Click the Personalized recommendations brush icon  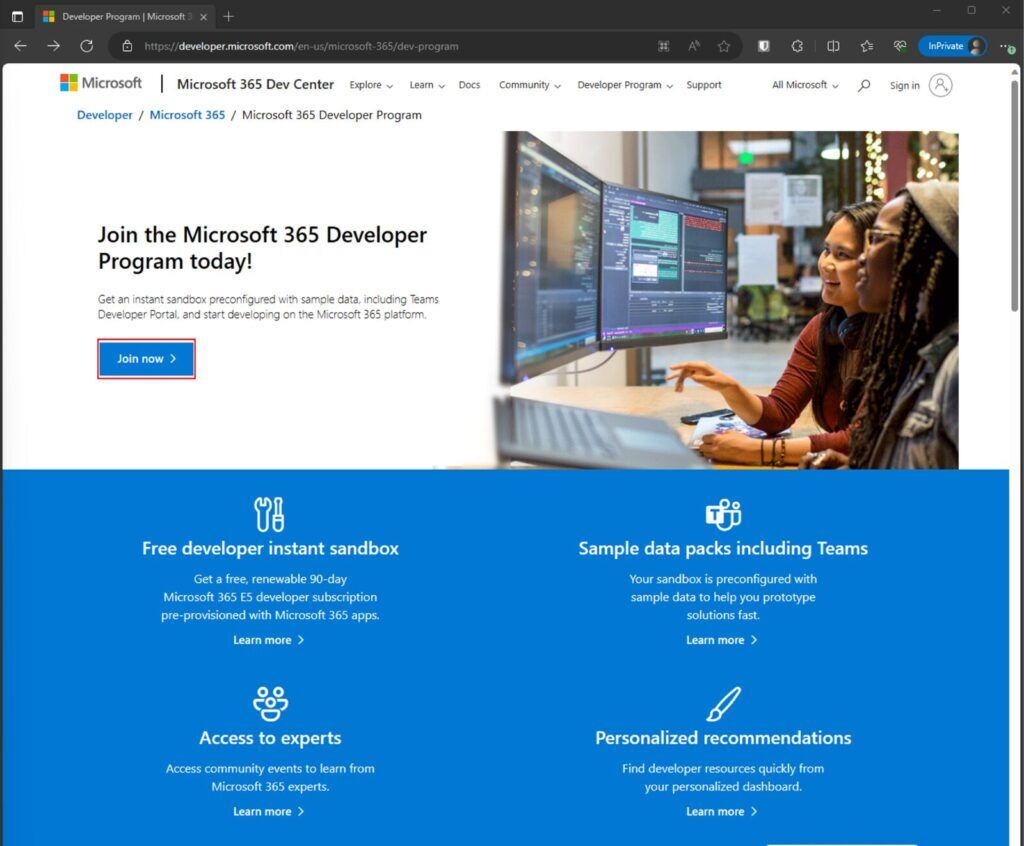722,704
